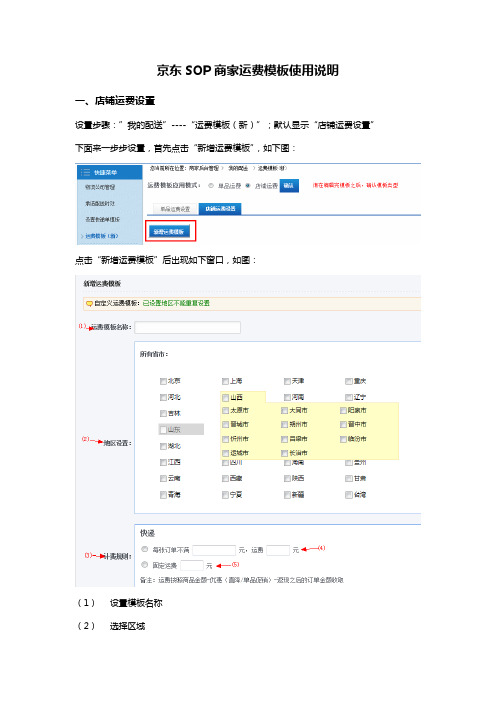496x702 pixels.
Task: Click the 运费模板名称 input field
Action: (188, 327)
